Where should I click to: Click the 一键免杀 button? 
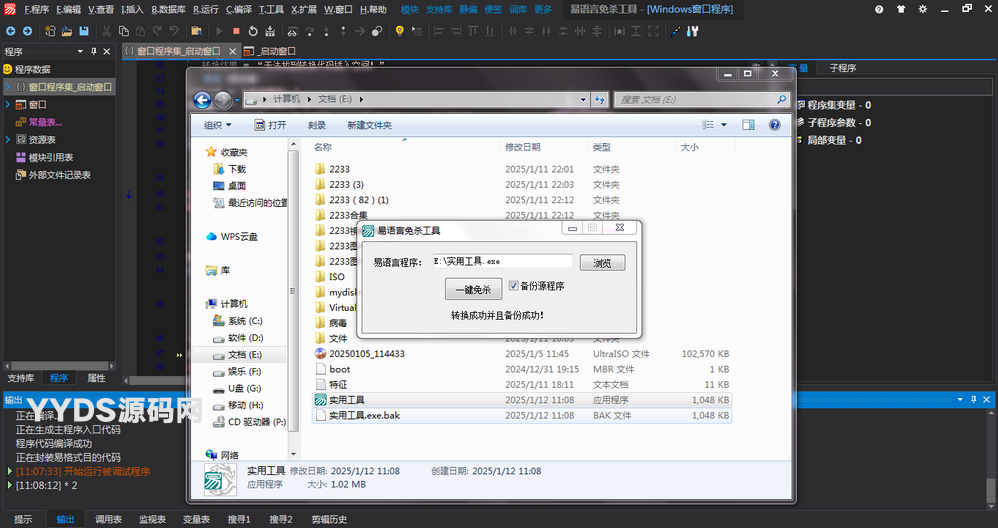coord(473,289)
